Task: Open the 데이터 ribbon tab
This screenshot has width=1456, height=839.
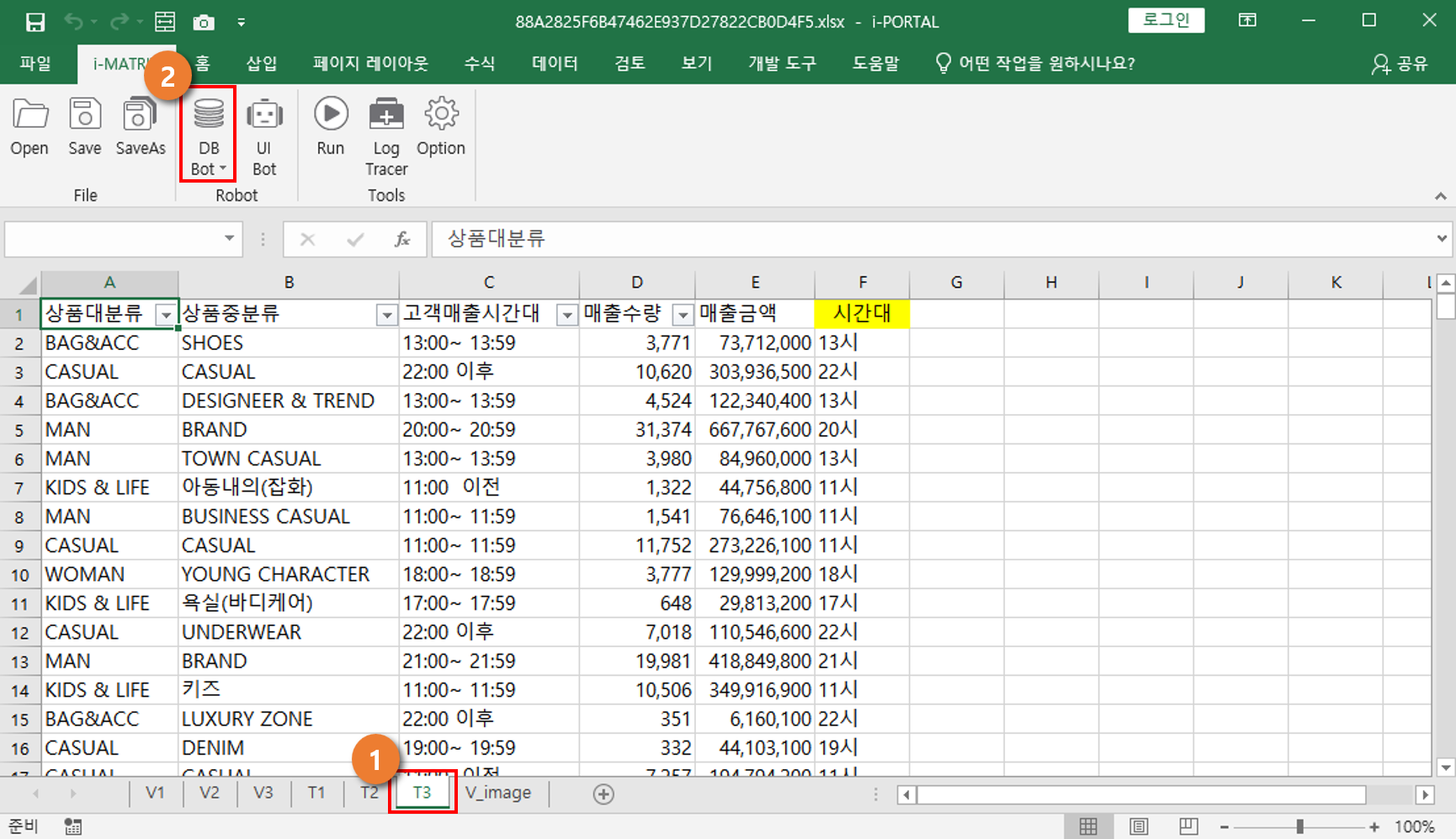Action: [555, 64]
